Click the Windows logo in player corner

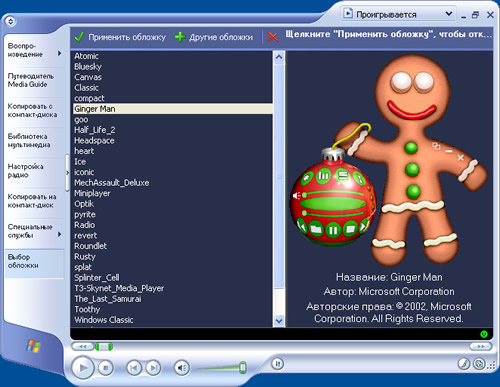(x=33, y=346)
